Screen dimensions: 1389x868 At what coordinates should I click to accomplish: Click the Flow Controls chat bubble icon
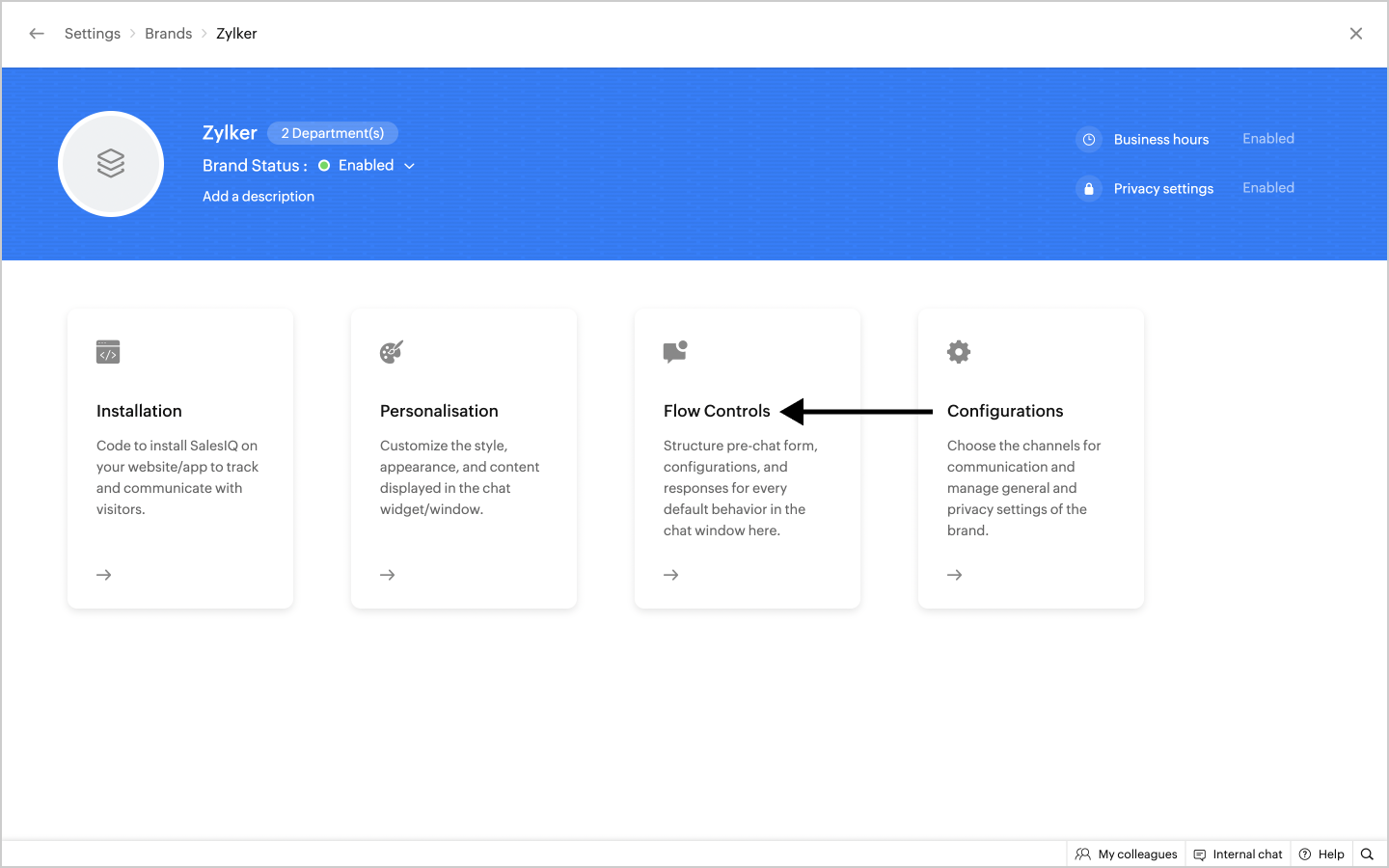click(675, 352)
